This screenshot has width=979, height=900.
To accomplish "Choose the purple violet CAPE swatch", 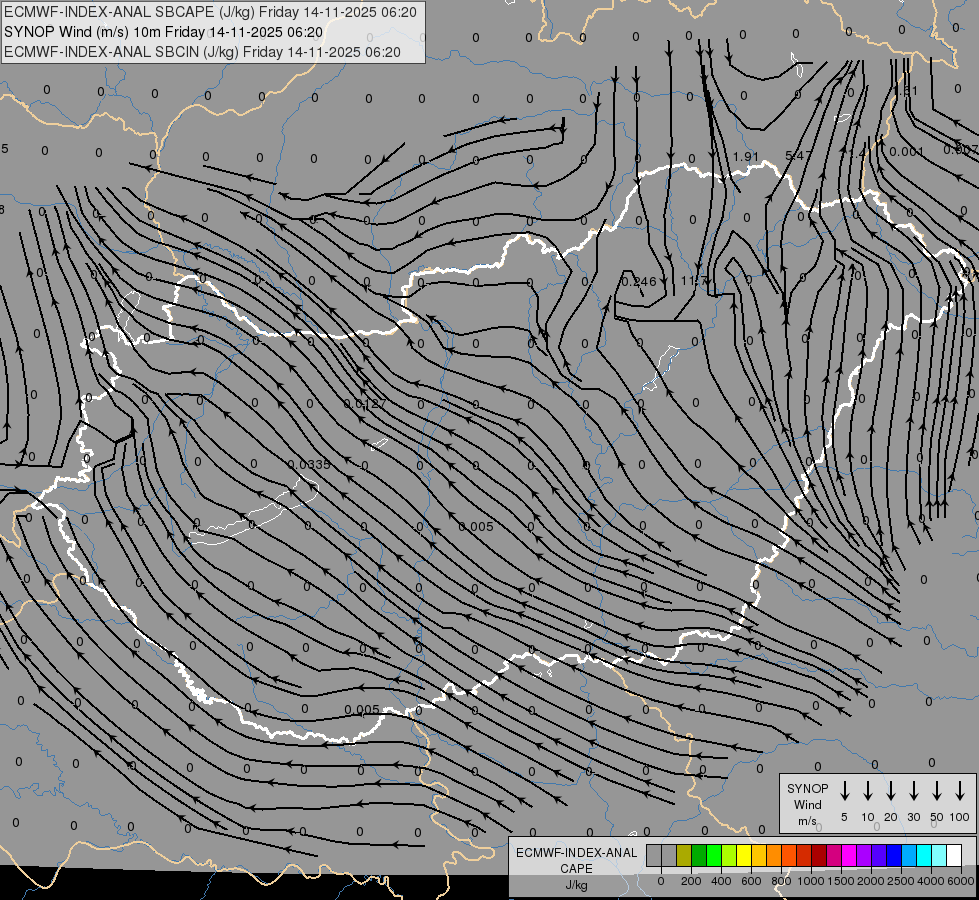I will coord(864,856).
